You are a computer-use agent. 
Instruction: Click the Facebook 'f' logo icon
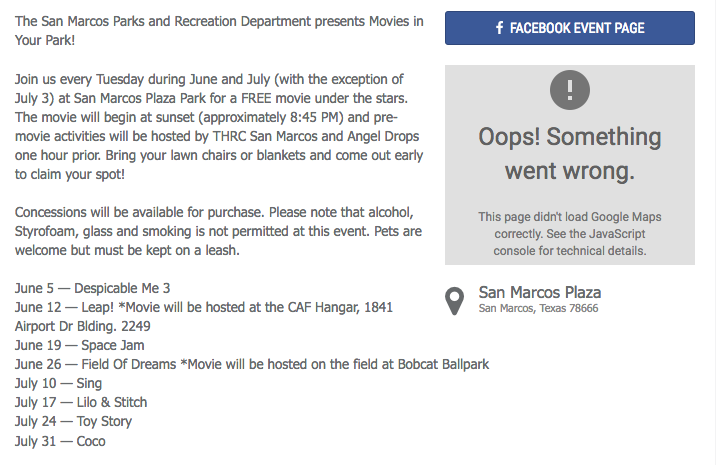point(500,28)
